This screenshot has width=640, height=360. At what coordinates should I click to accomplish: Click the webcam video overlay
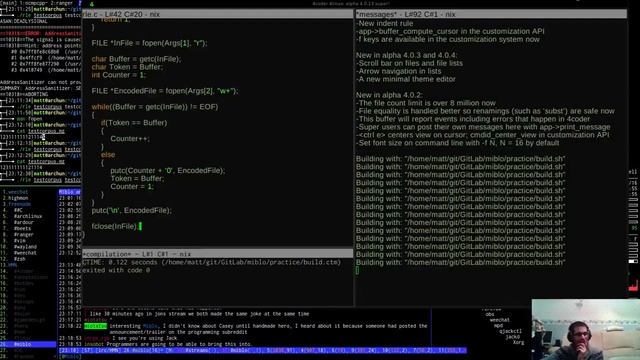(586, 329)
